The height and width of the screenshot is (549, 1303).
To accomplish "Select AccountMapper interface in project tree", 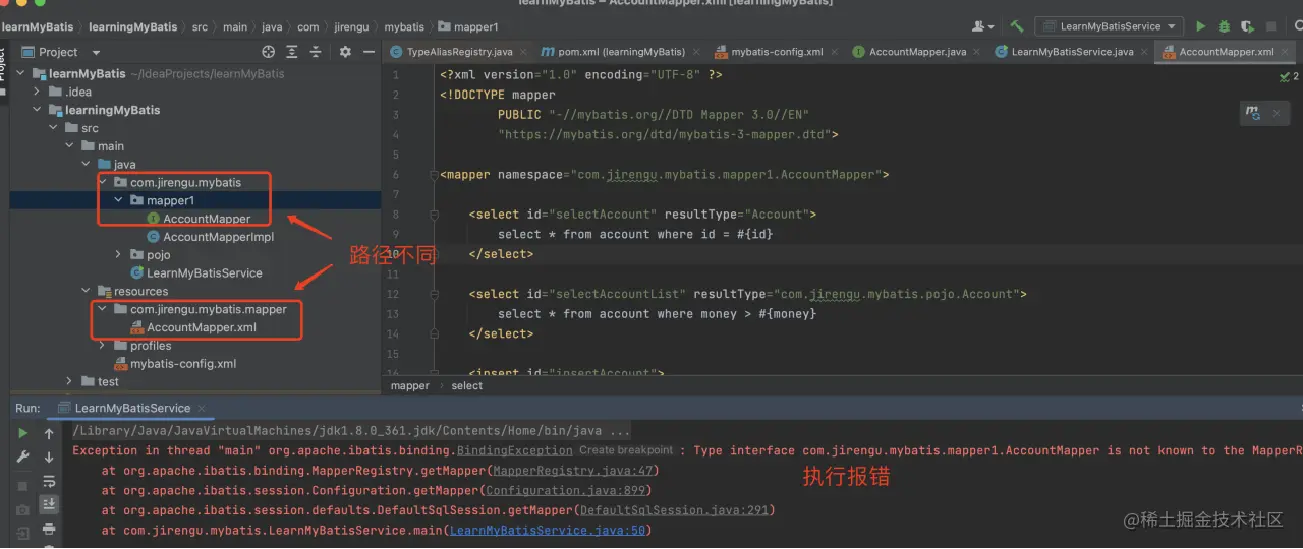I will point(206,219).
